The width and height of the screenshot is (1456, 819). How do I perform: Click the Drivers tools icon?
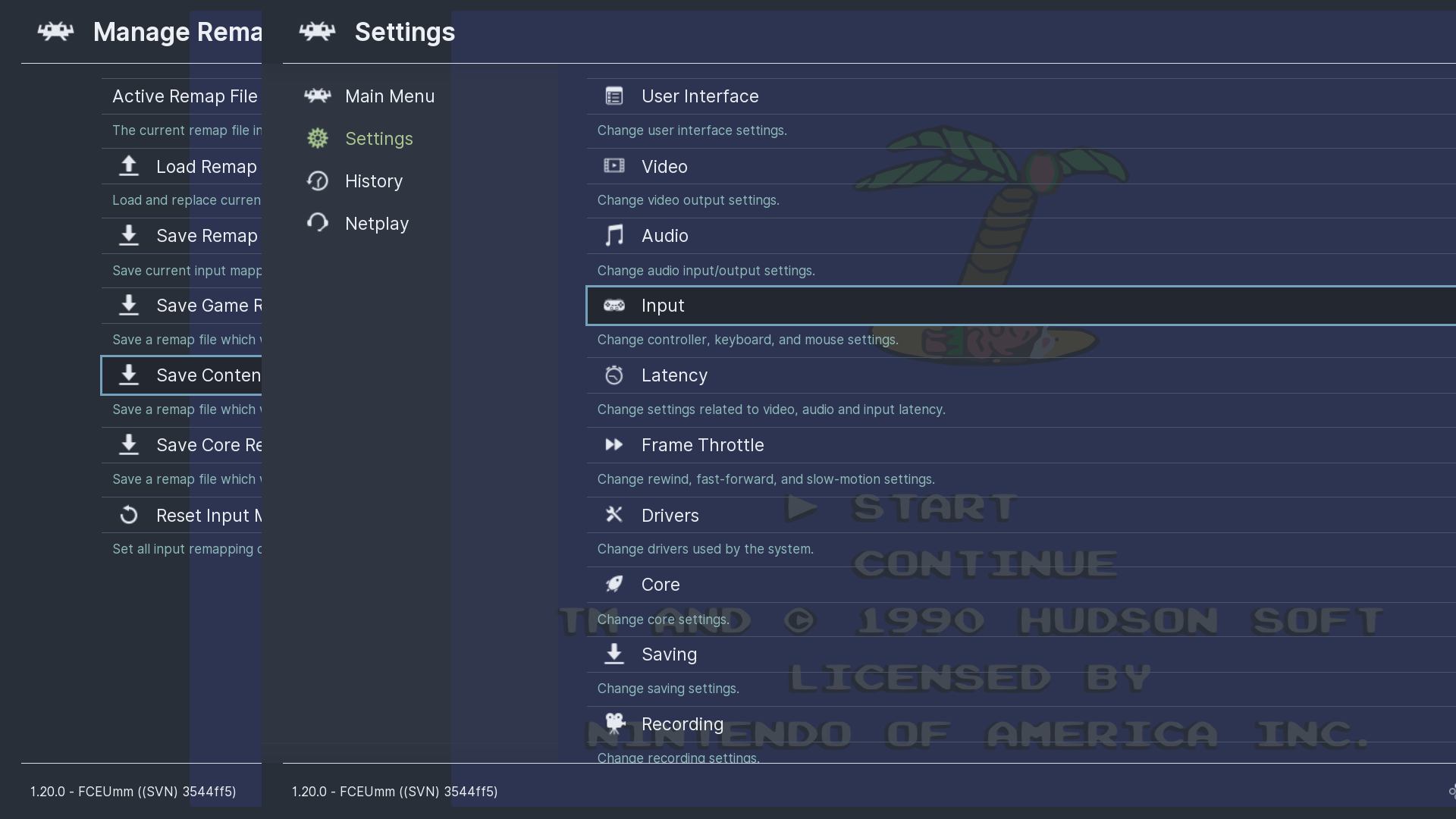[x=613, y=515]
